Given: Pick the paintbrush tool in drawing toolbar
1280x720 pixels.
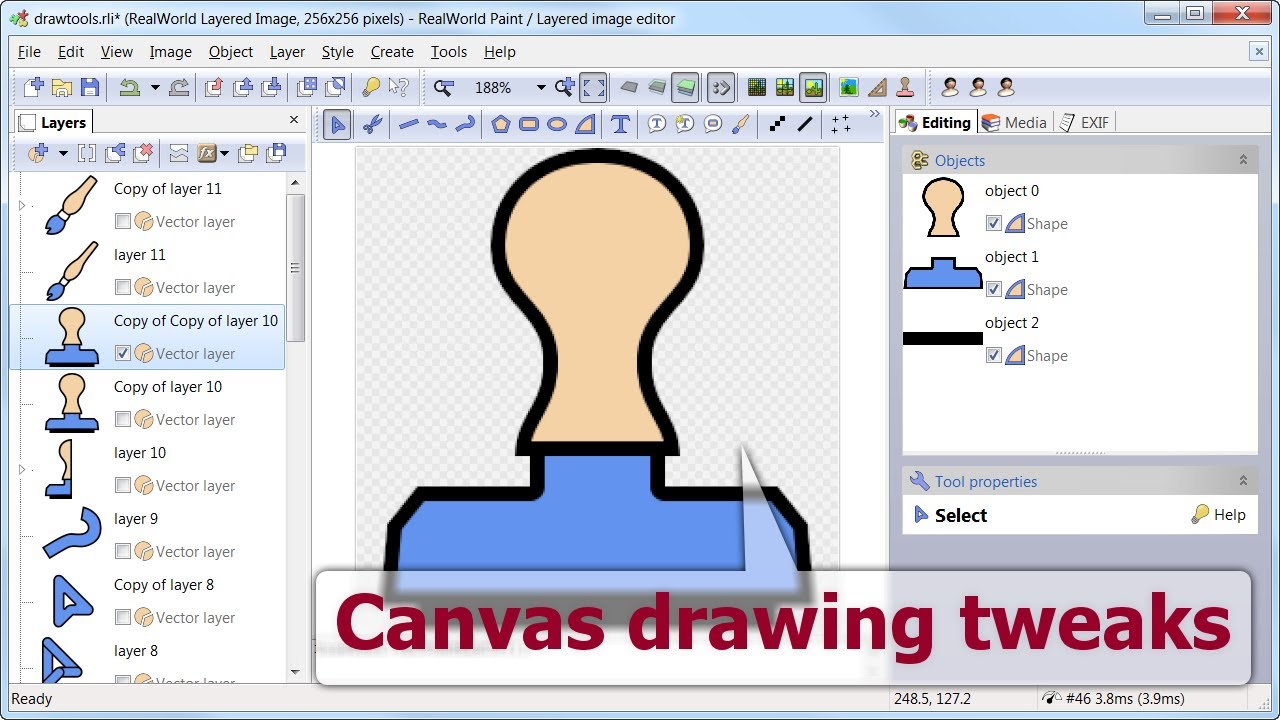Looking at the screenshot, I should (740, 125).
